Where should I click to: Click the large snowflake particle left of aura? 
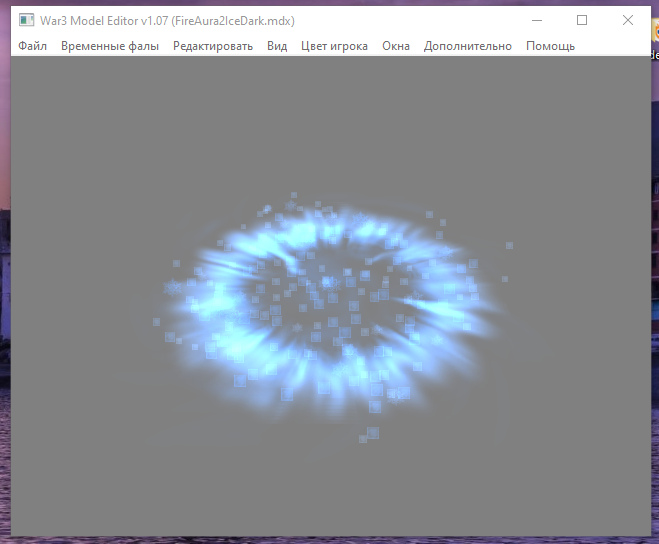(x=172, y=288)
